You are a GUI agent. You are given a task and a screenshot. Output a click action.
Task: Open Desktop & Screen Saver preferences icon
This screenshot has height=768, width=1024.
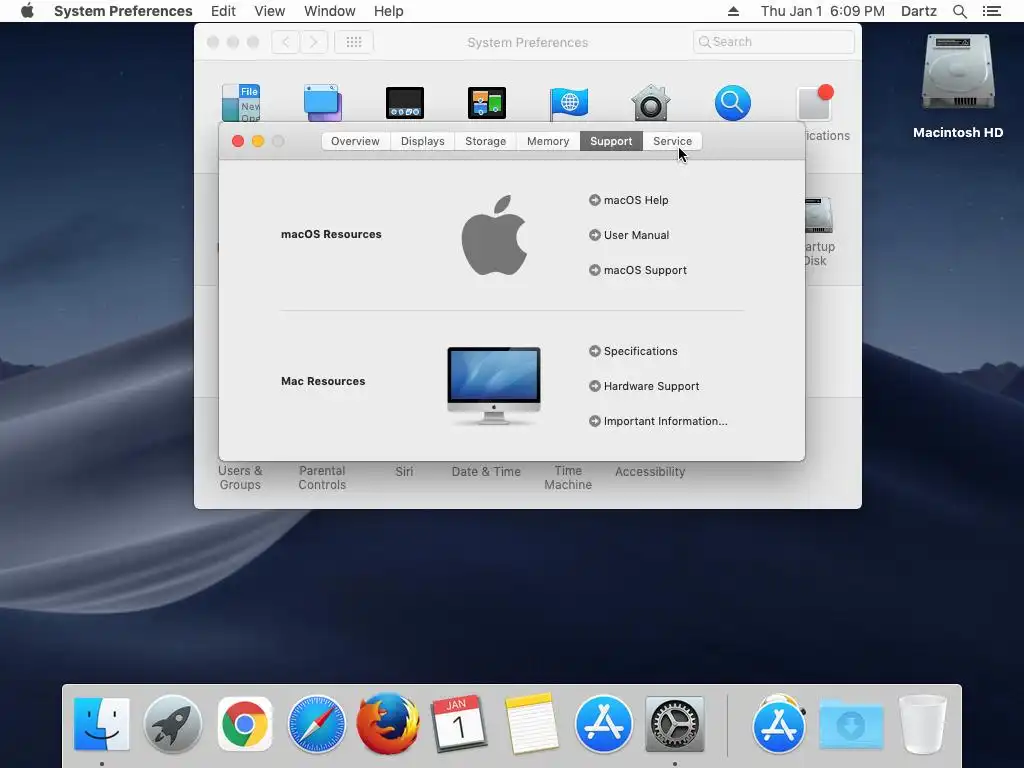tap(323, 103)
